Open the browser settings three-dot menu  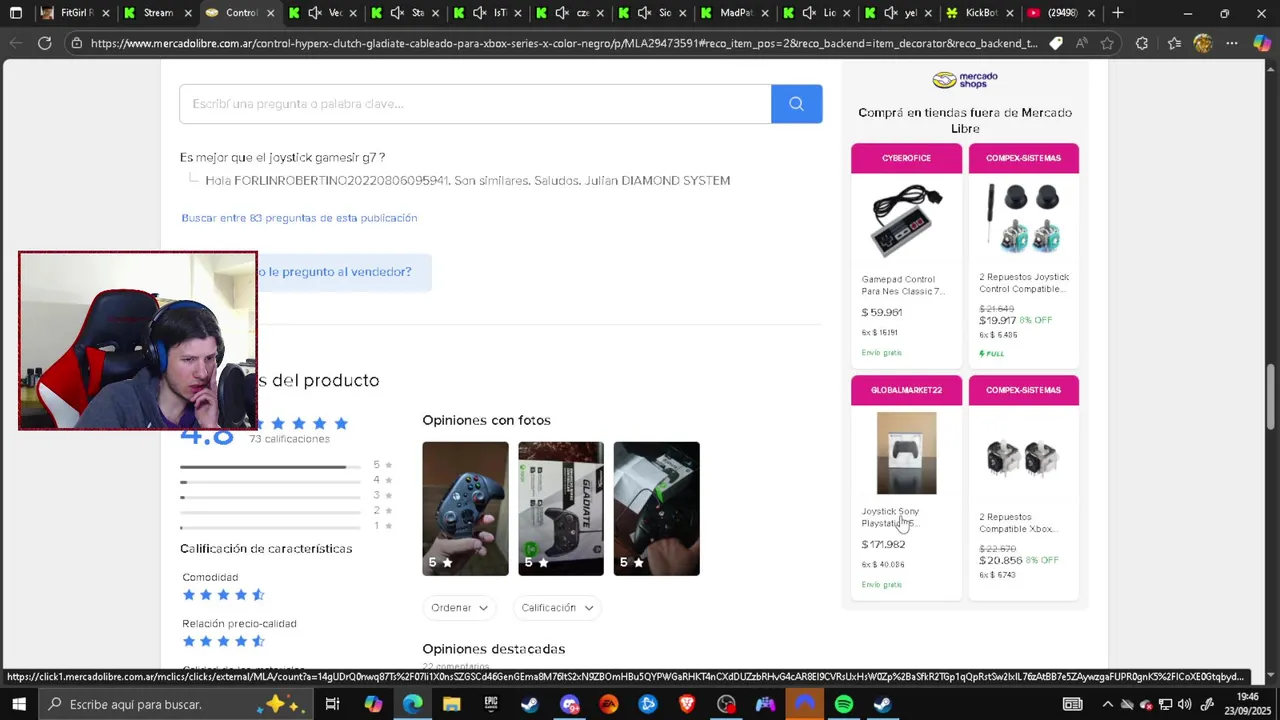1232,43
